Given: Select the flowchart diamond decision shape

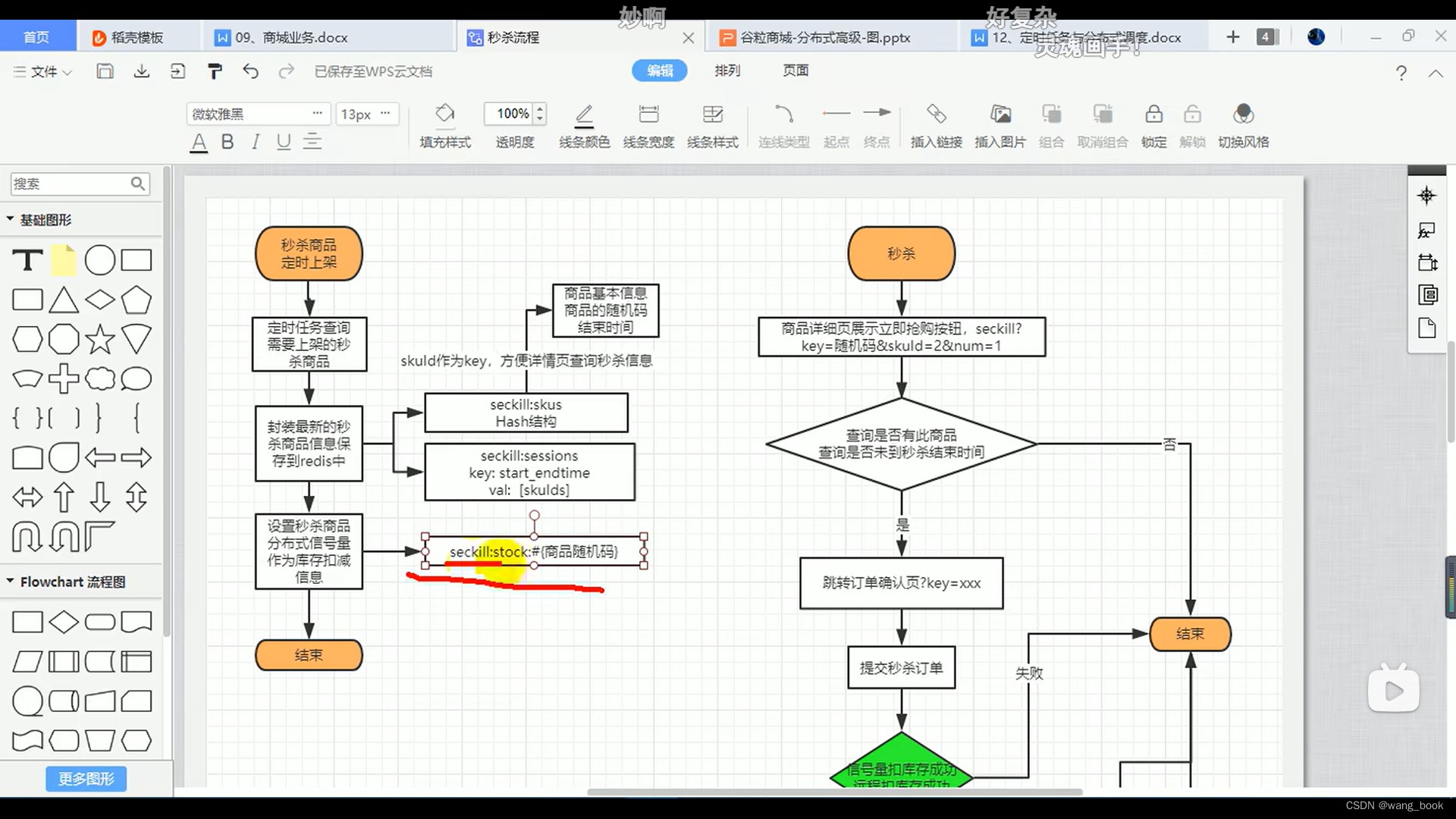Looking at the screenshot, I should point(64,623).
